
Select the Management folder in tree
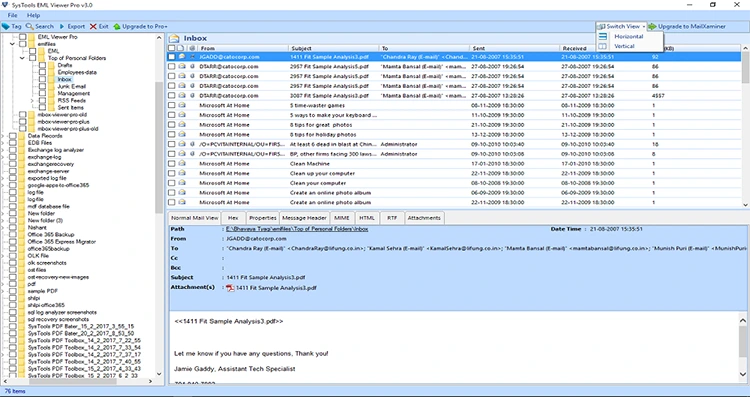point(74,94)
